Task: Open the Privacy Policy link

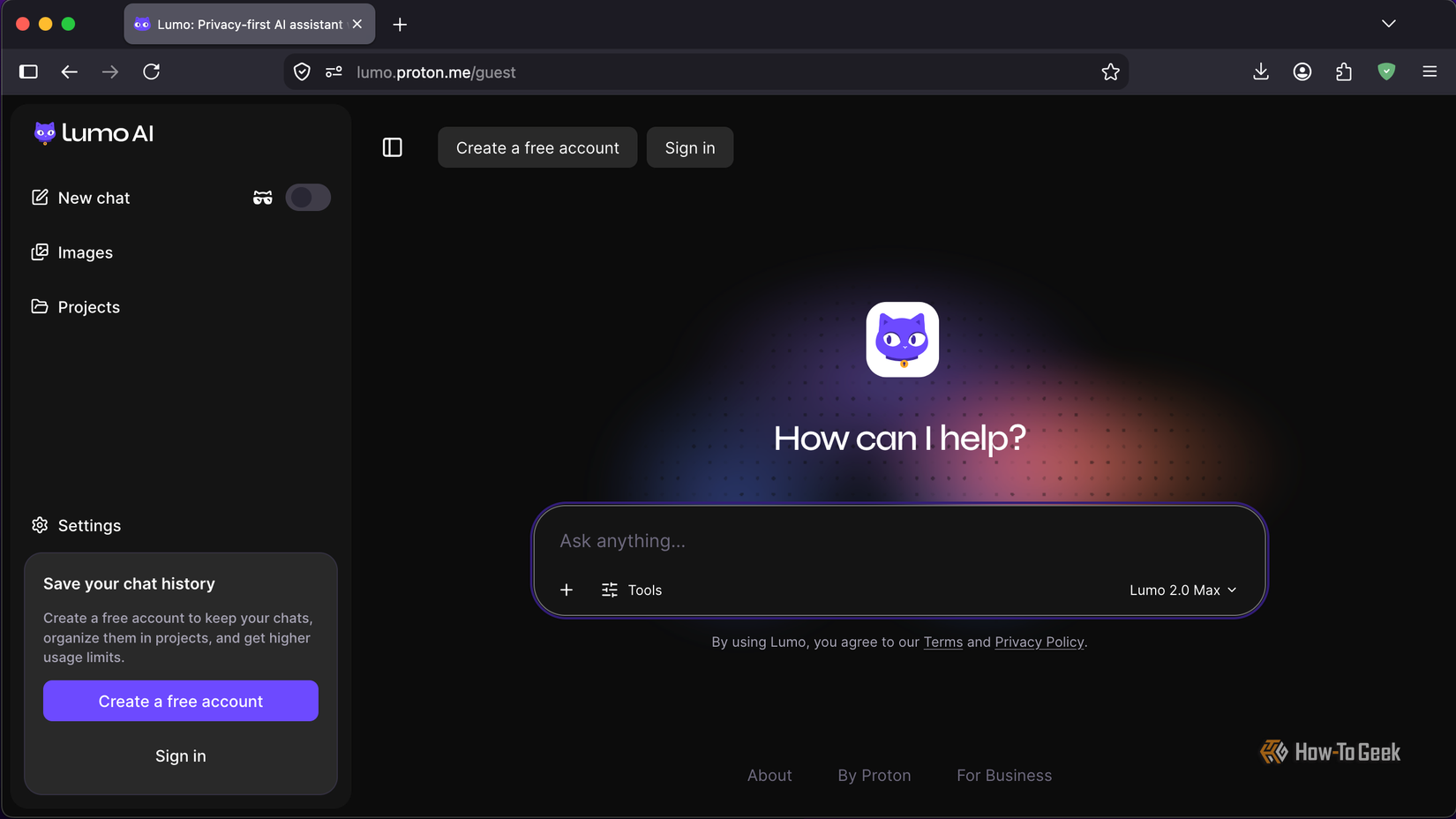Action: (1039, 642)
